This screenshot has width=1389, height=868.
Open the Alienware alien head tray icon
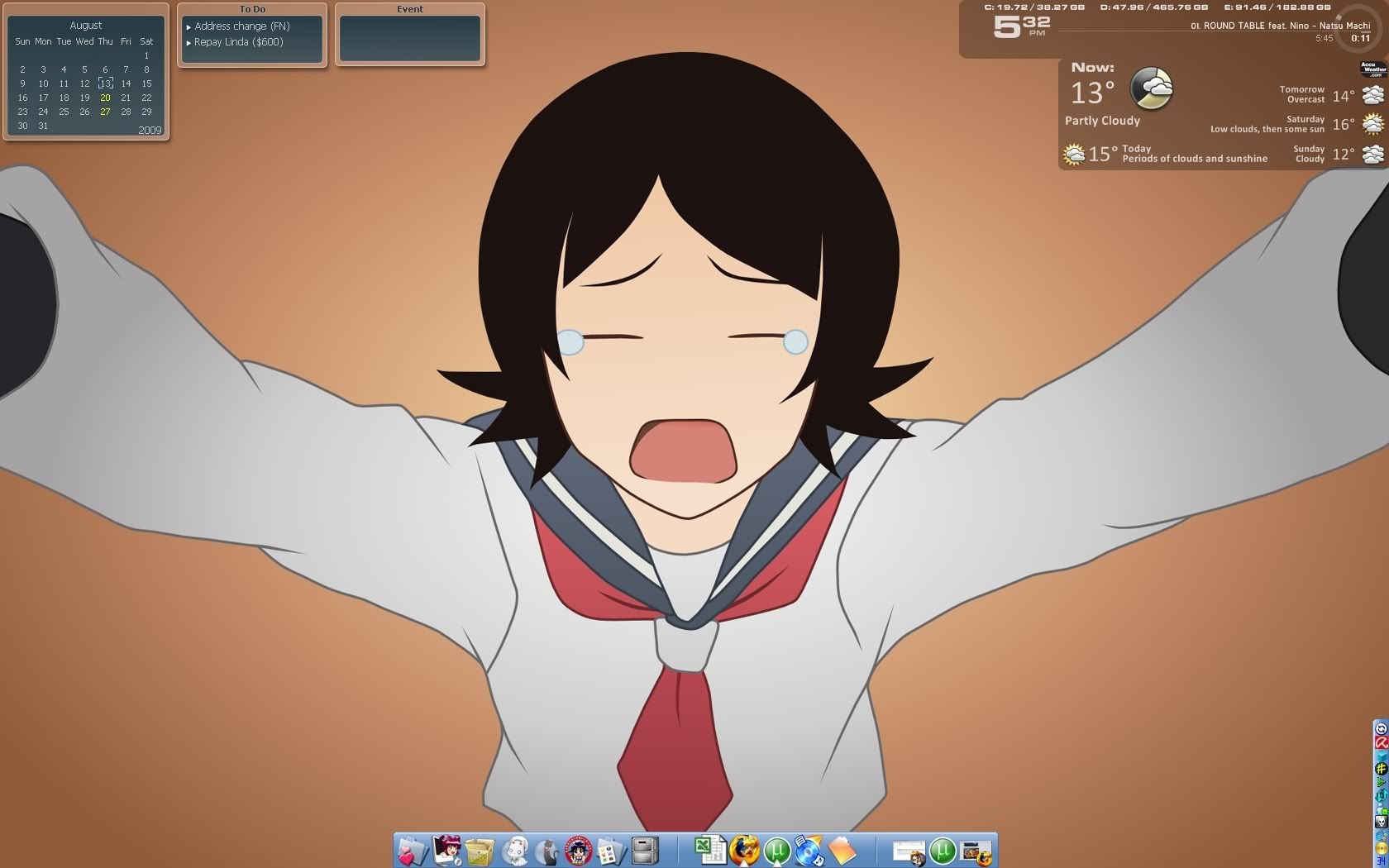pos(1381,822)
